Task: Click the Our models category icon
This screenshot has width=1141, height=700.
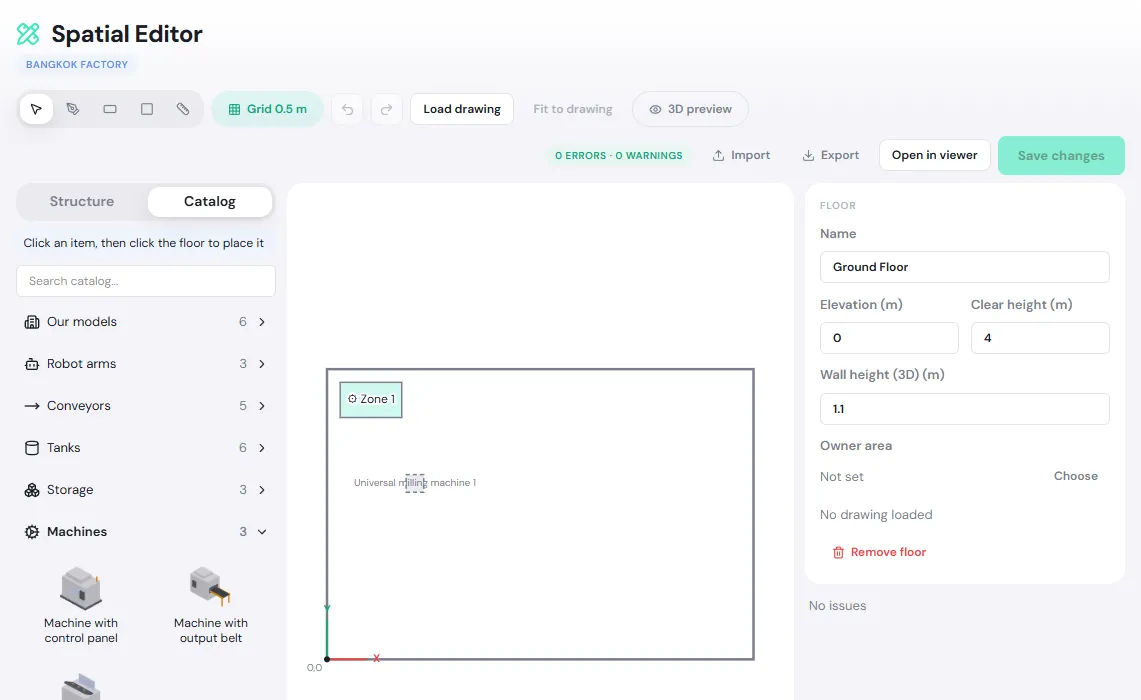Action: (x=32, y=322)
